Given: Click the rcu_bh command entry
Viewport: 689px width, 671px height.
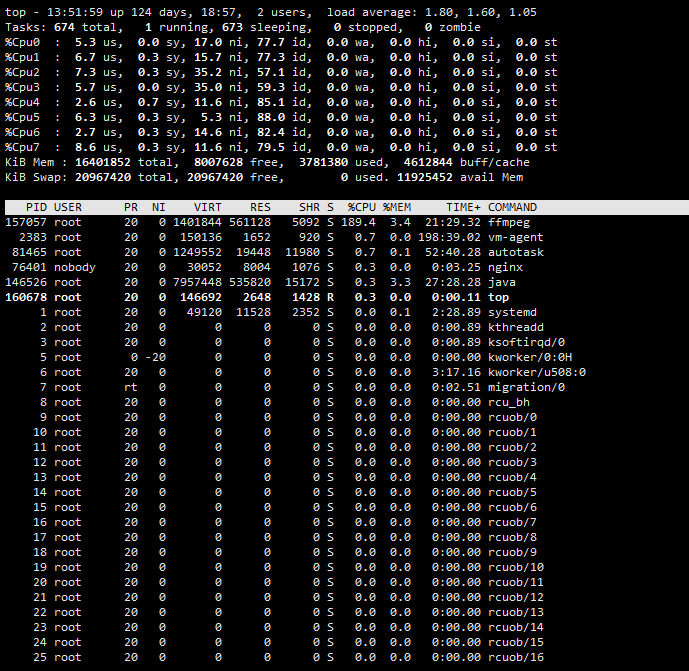Looking at the screenshot, I should (509, 403).
